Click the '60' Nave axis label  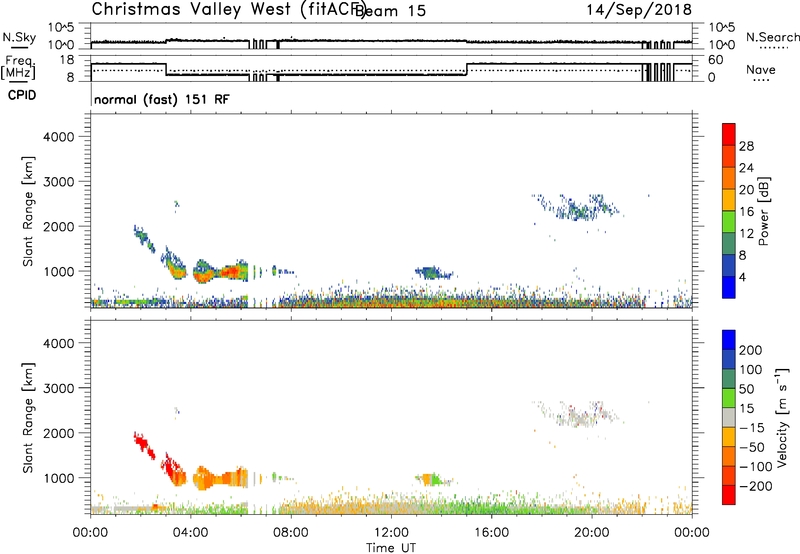tap(715, 60)
